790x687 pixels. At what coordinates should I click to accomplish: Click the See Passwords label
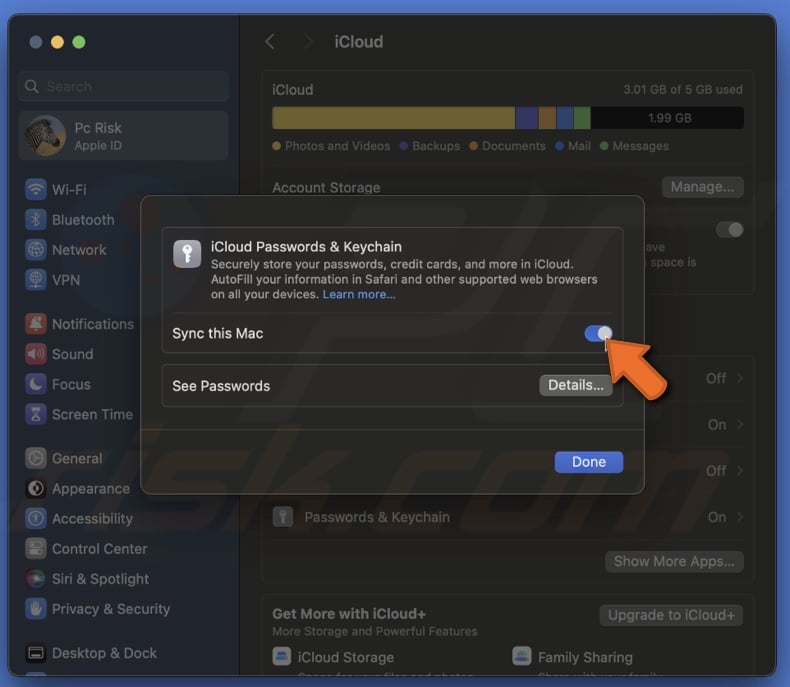tap(221, 386)
